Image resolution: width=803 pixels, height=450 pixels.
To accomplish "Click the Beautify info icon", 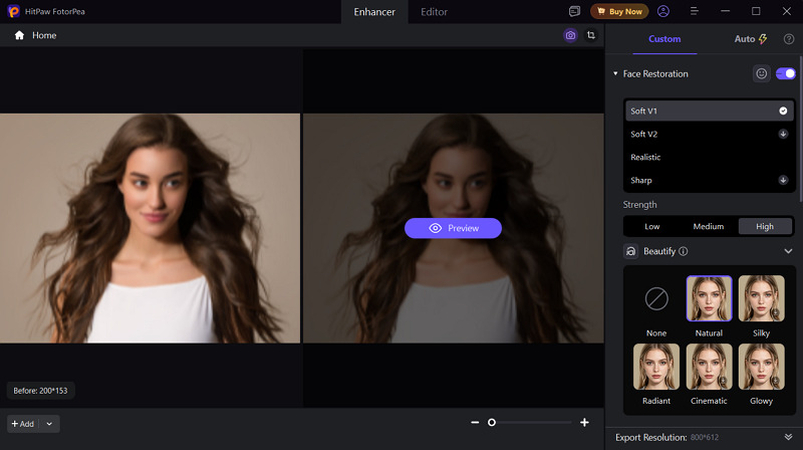I will click(x=683, y=251).
